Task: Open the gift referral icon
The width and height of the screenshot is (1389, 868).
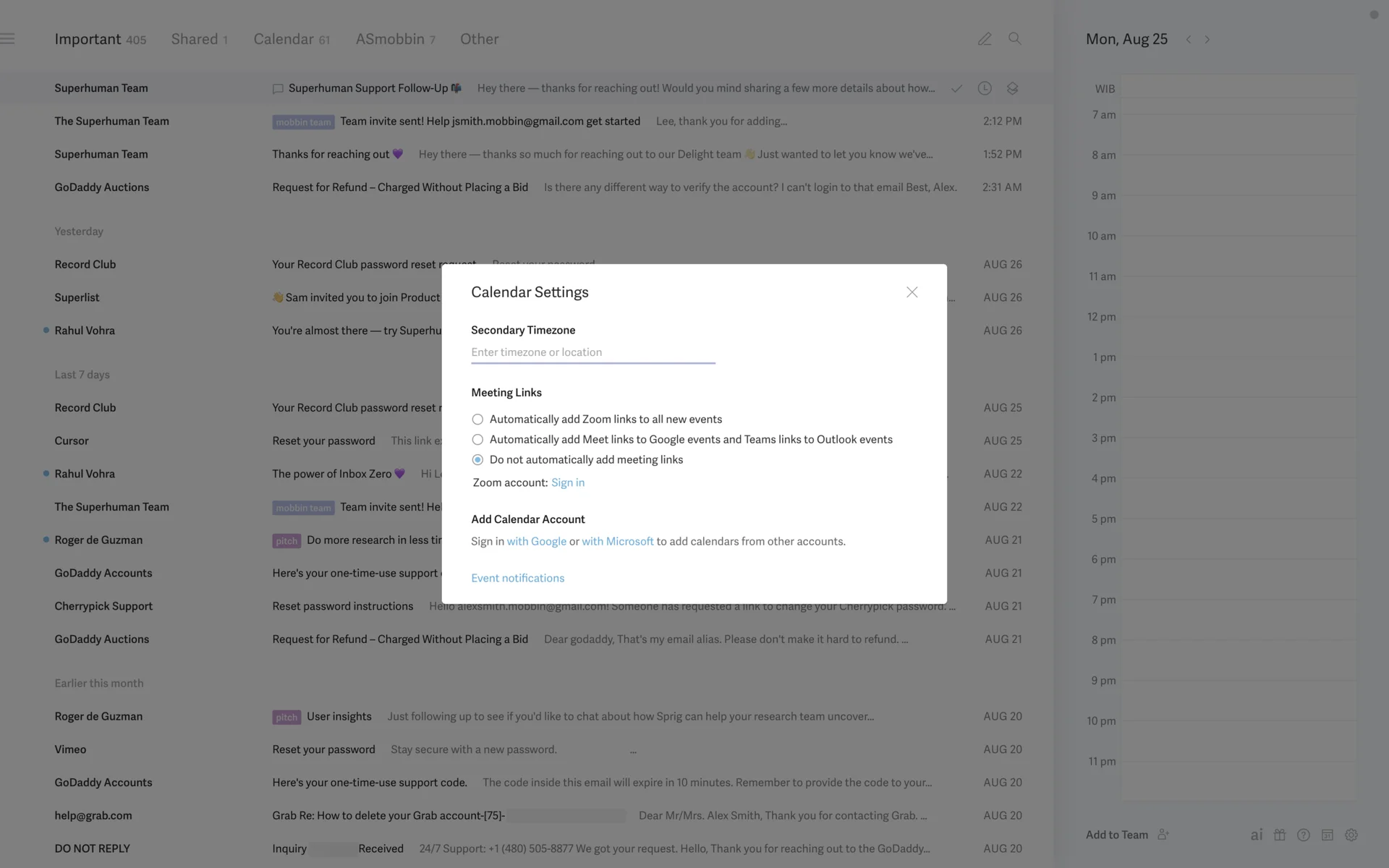Action: pyautogui.click(x=1280, y=835)
